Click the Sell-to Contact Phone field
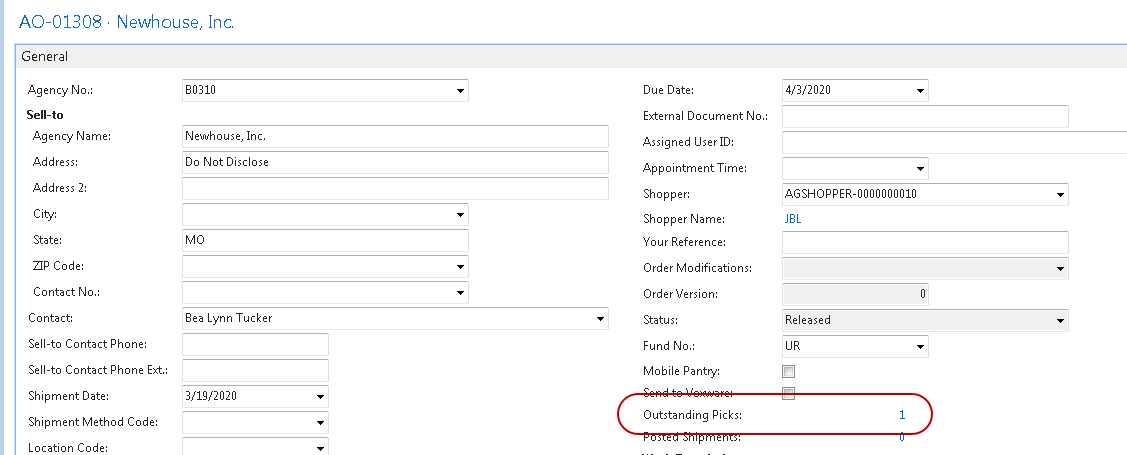The height and width of the screenshot is (455, 1127). coord(255,345)
